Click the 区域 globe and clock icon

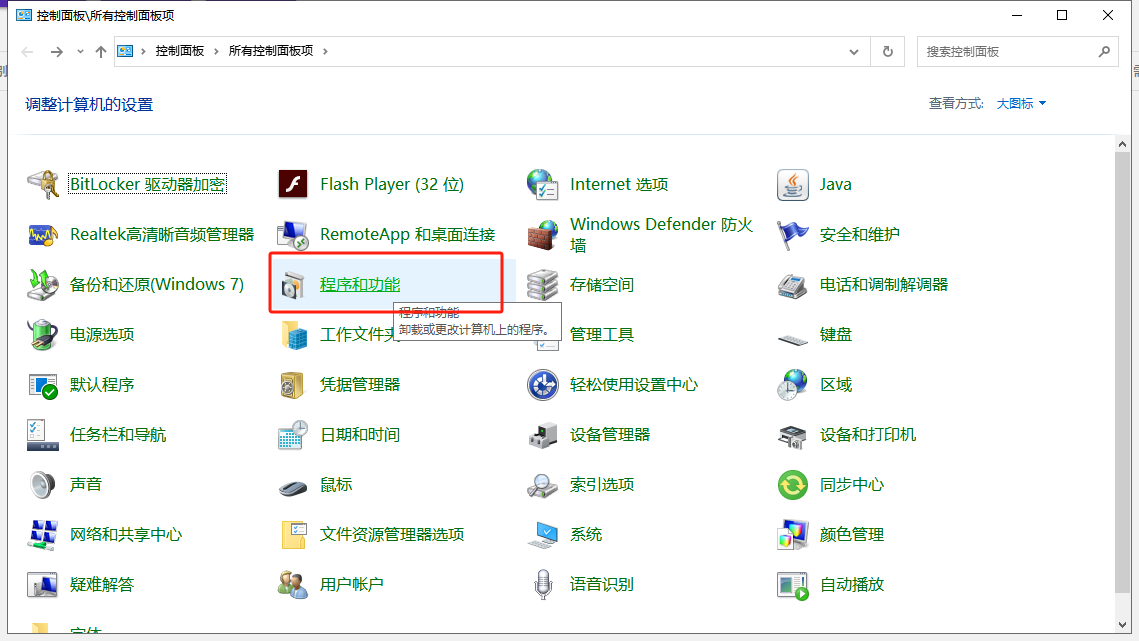pyautogui.click(x=793, y=385)
